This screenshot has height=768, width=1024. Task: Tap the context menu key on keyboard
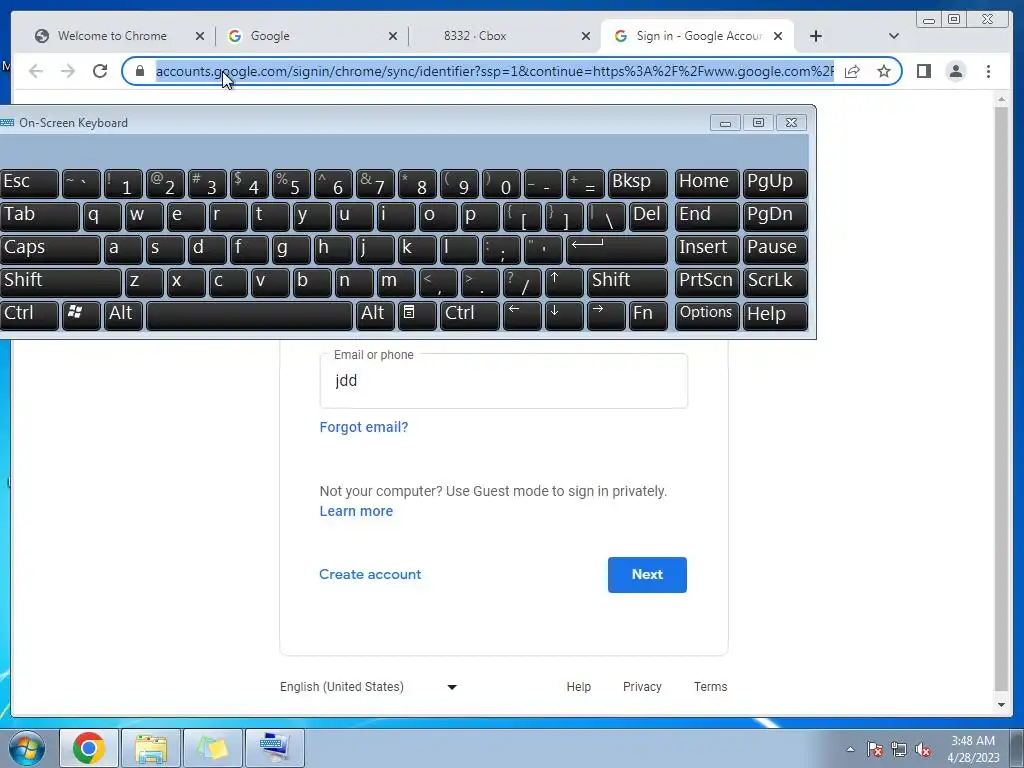(x=417, y=315)
